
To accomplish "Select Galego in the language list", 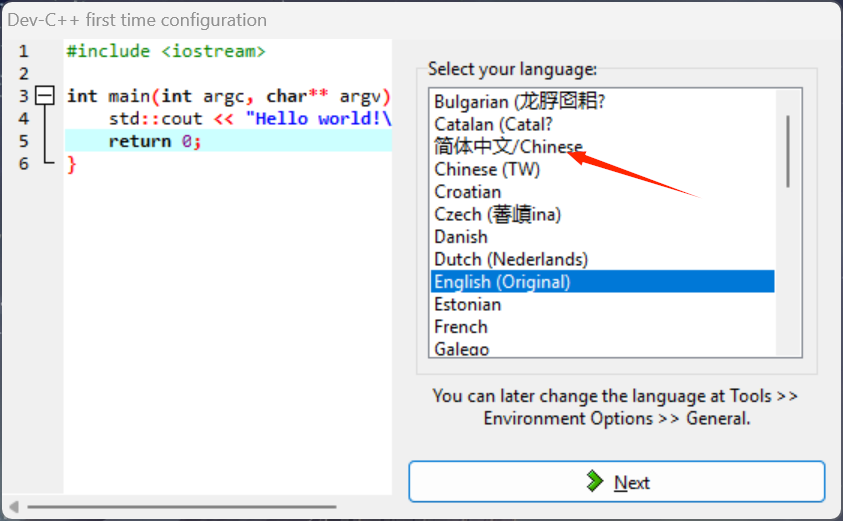I will coord(602,348).
